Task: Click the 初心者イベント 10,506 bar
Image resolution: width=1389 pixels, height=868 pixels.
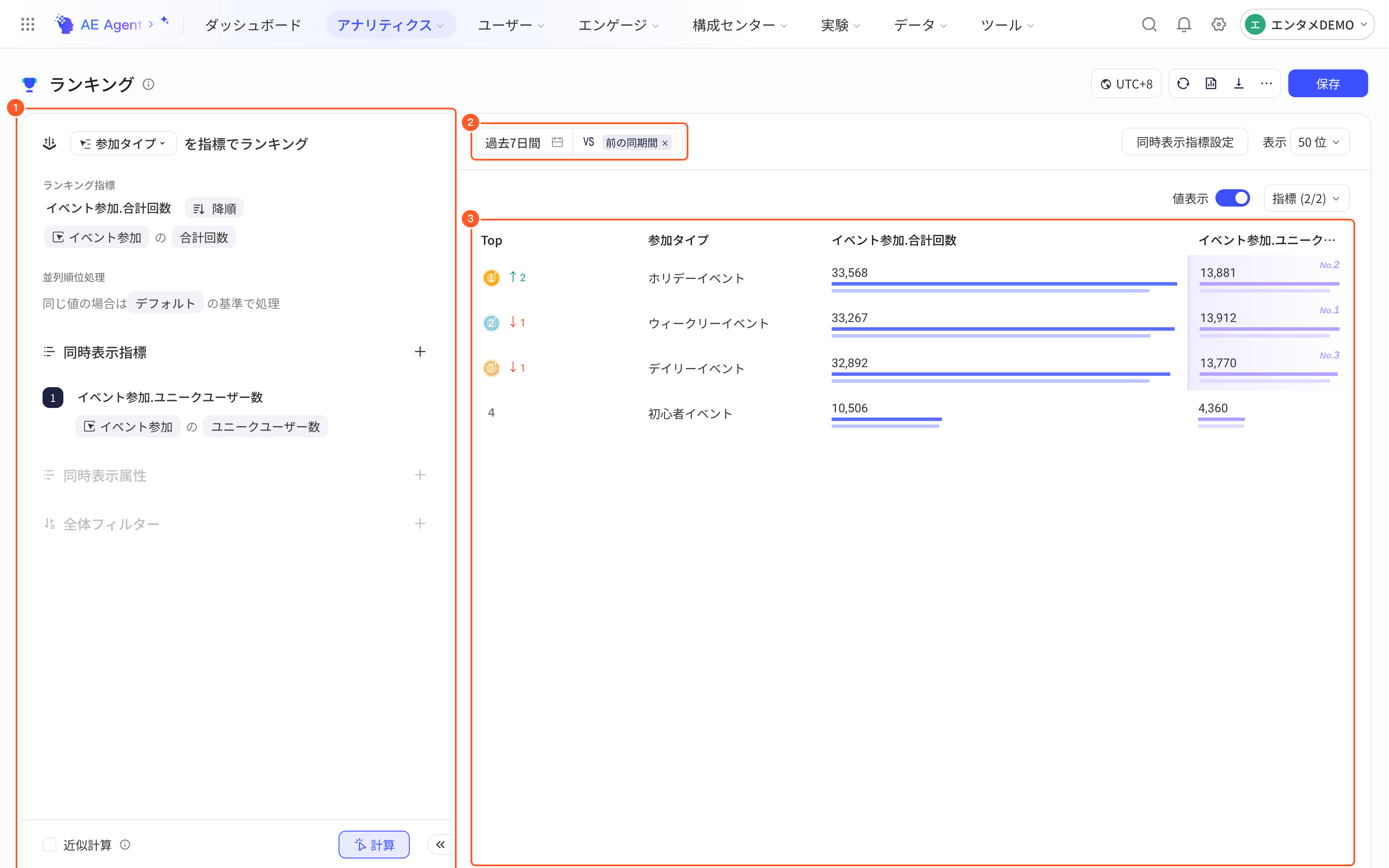Action: click(886, 419)
